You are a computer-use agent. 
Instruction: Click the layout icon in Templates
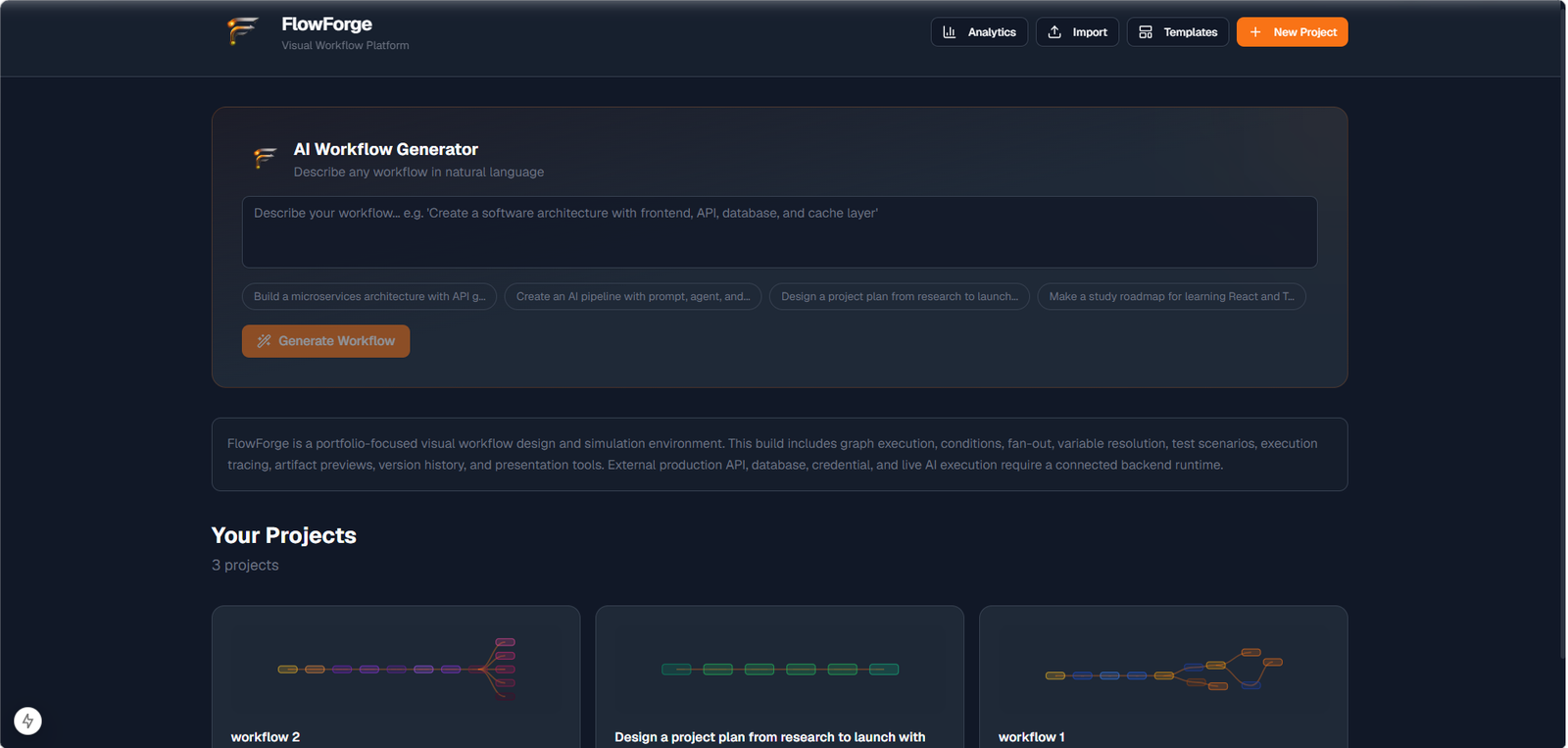(x=1146, y=32)
